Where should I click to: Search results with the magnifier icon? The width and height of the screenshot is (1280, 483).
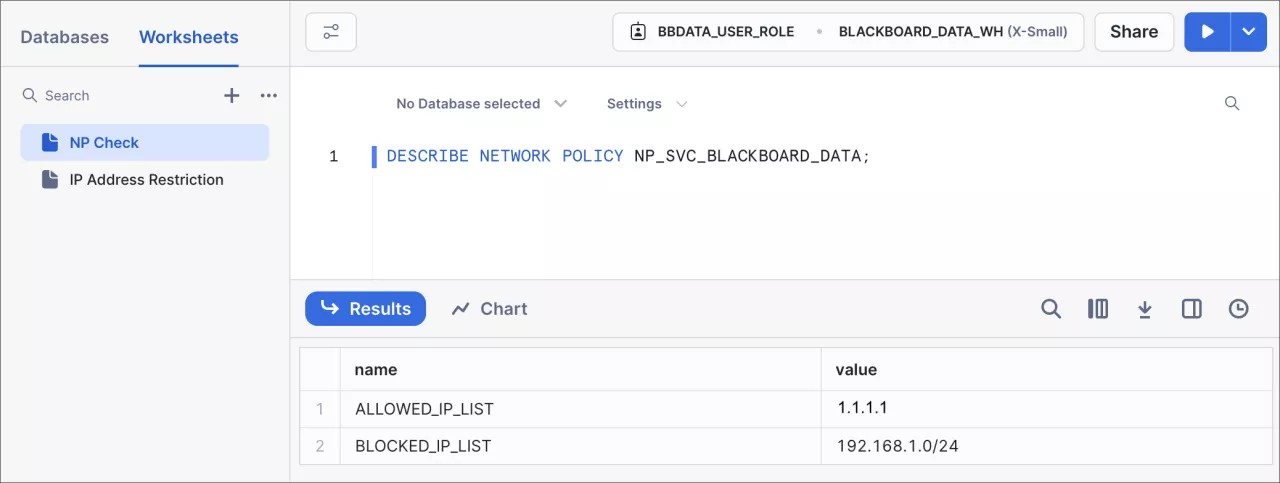tap(1050, 309)
